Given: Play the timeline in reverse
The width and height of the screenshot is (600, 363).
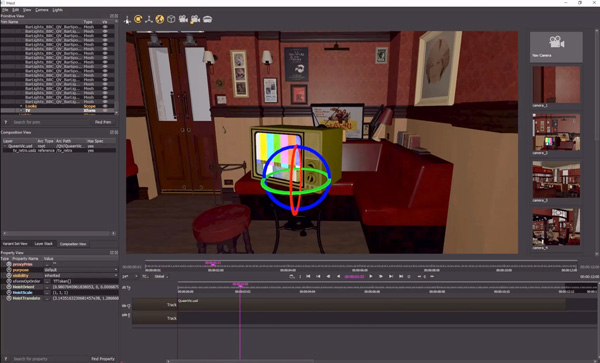Looking at the screenshot, I should click(x=338, y=276).
